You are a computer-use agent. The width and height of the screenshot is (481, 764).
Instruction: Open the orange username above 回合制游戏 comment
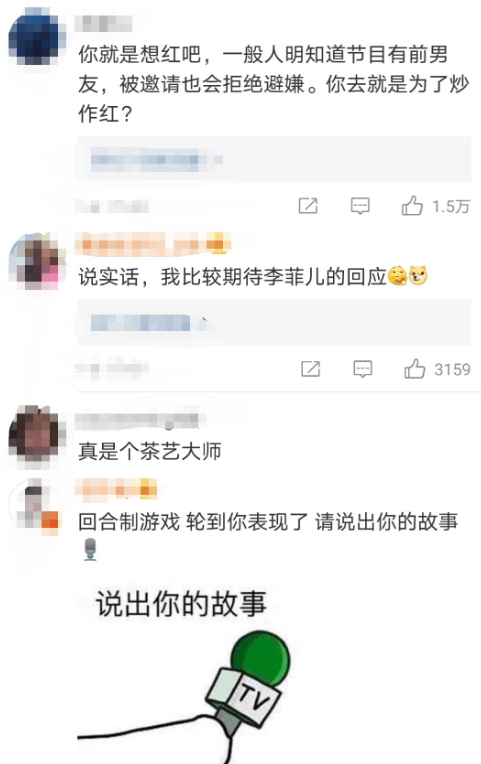[116, 489]
